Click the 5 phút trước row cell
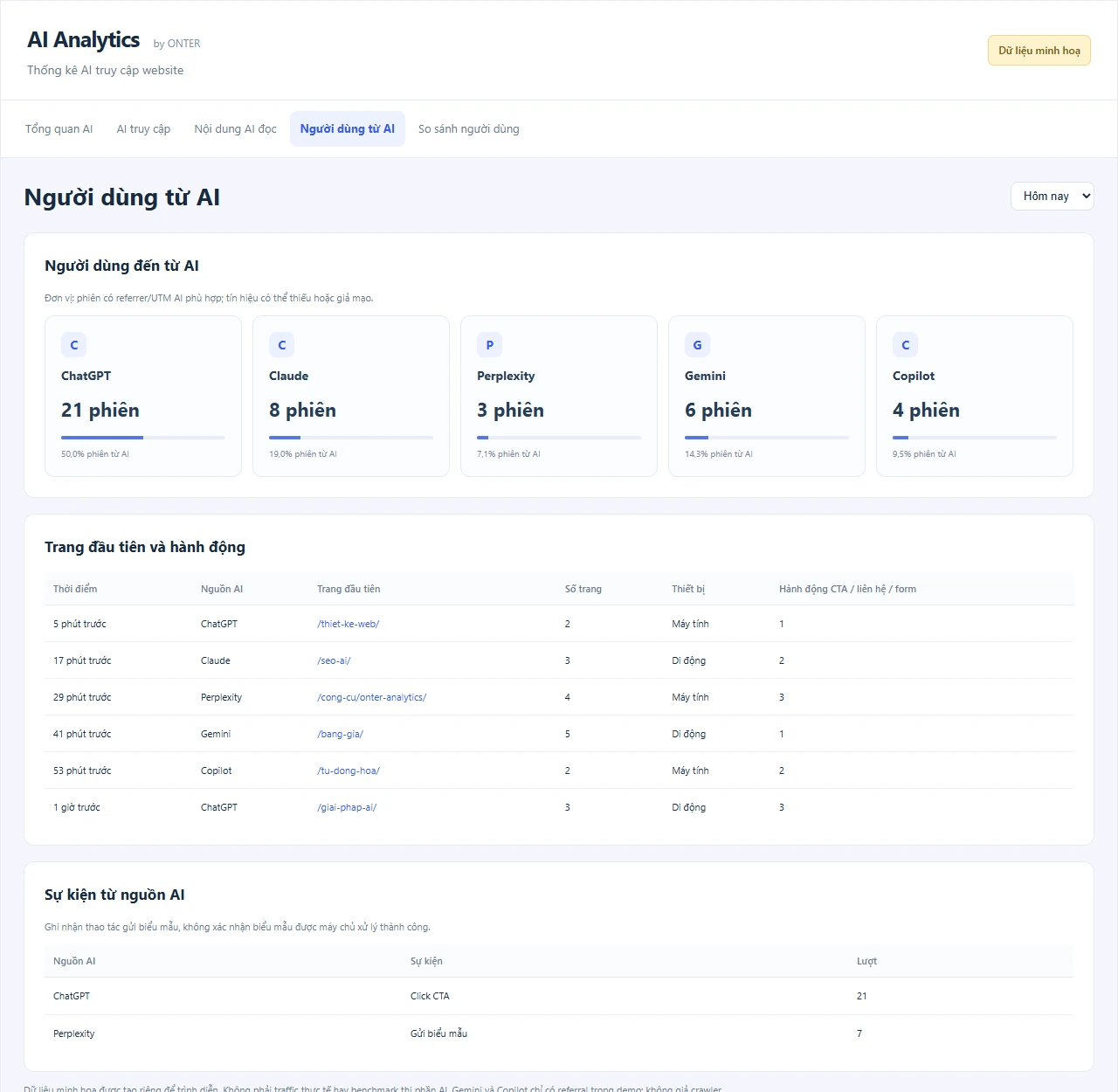 coord(79,624)
